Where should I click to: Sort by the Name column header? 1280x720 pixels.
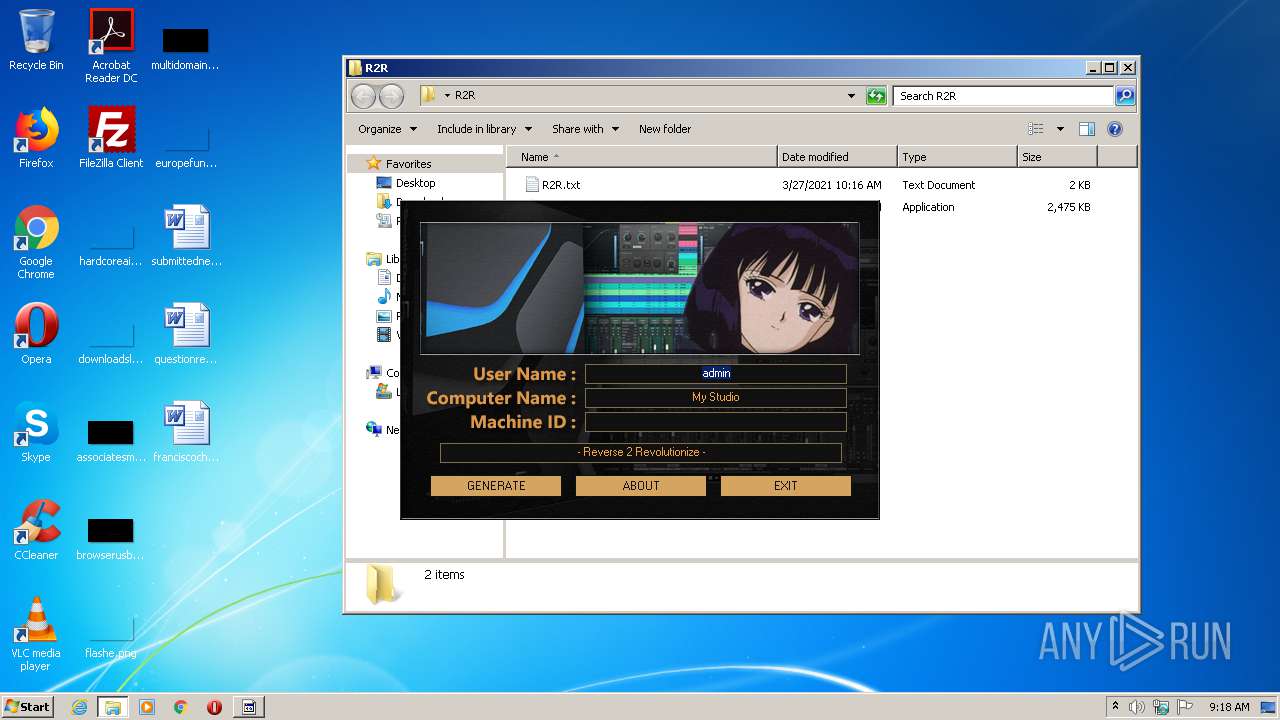click(x=642, y=157)
